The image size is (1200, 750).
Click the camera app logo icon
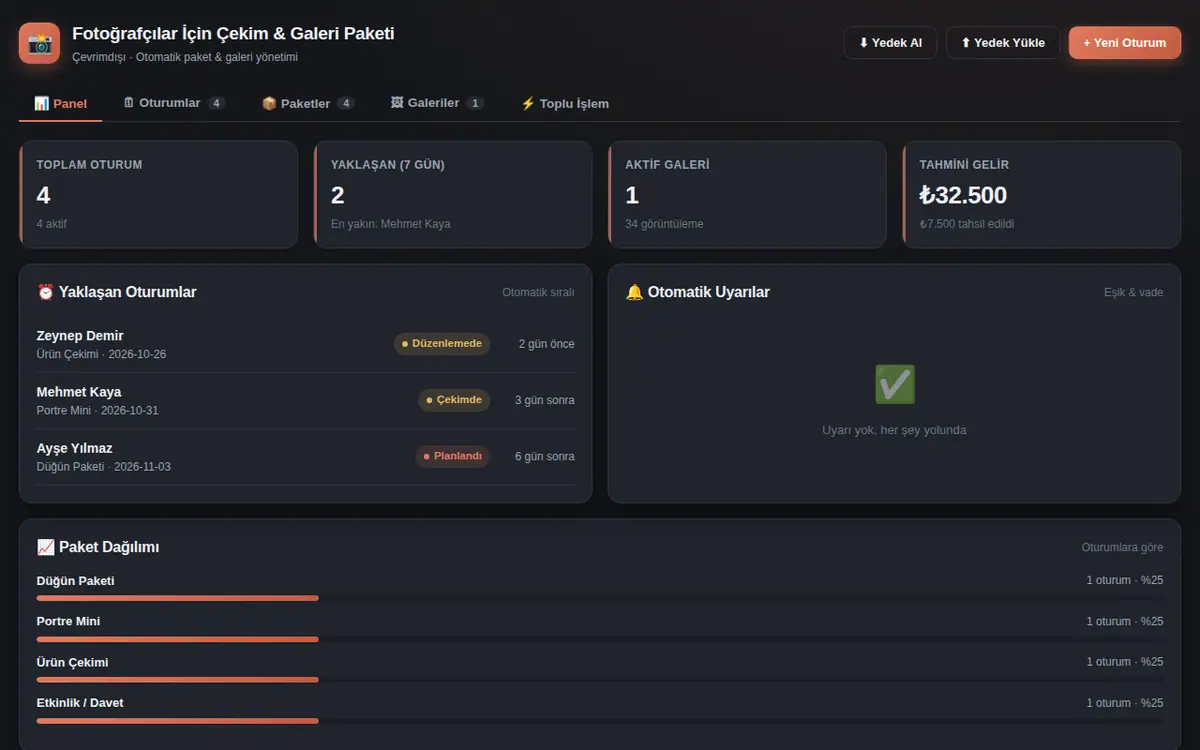(x=40, y=43)
